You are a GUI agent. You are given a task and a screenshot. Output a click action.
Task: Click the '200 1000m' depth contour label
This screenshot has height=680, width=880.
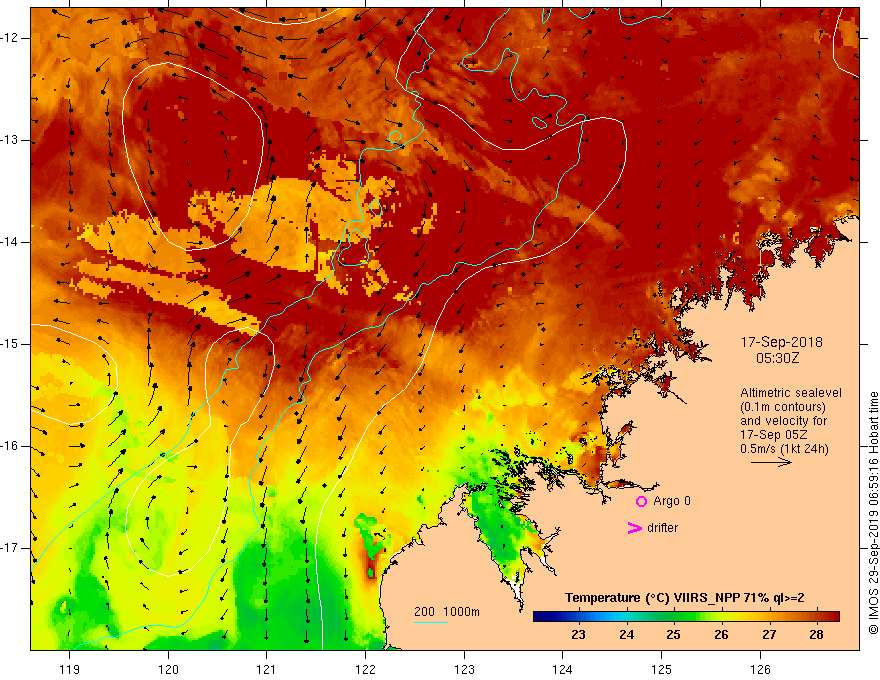pyautogui.click(x=447, y=612)
